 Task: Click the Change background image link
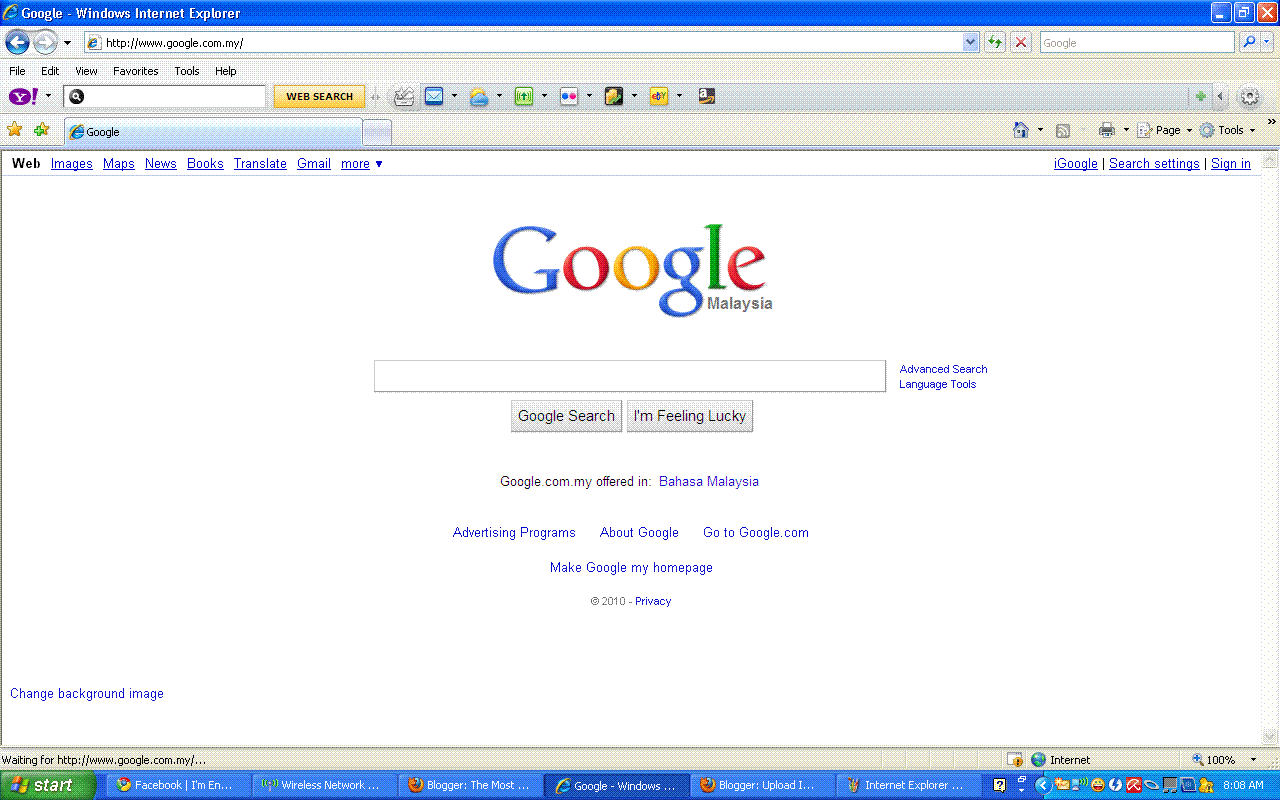tap(87, 693)
